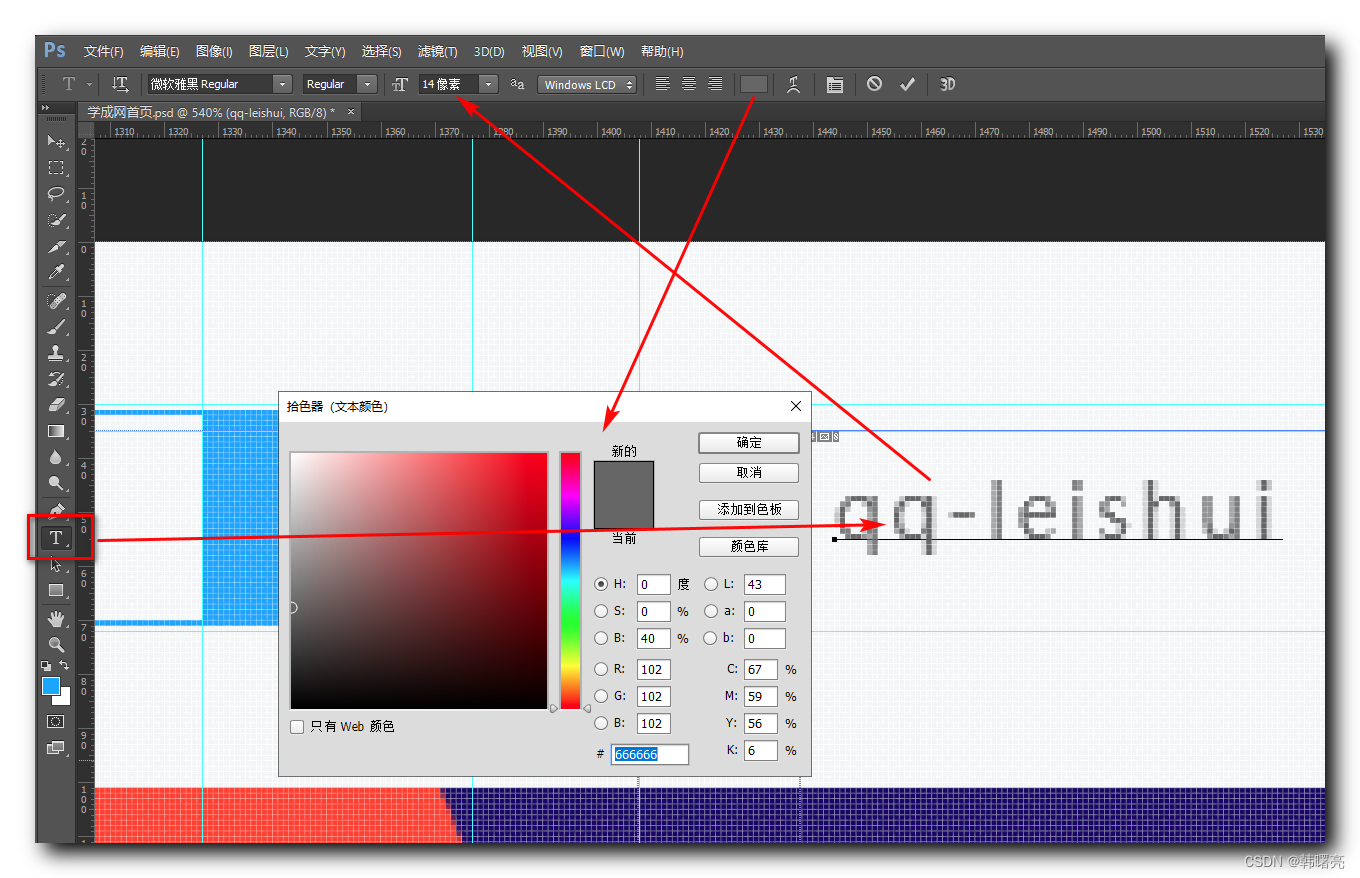Open the 视图(V) menu
The height and width of the screenshot is (878, 1360).
[x=542, y=52]
